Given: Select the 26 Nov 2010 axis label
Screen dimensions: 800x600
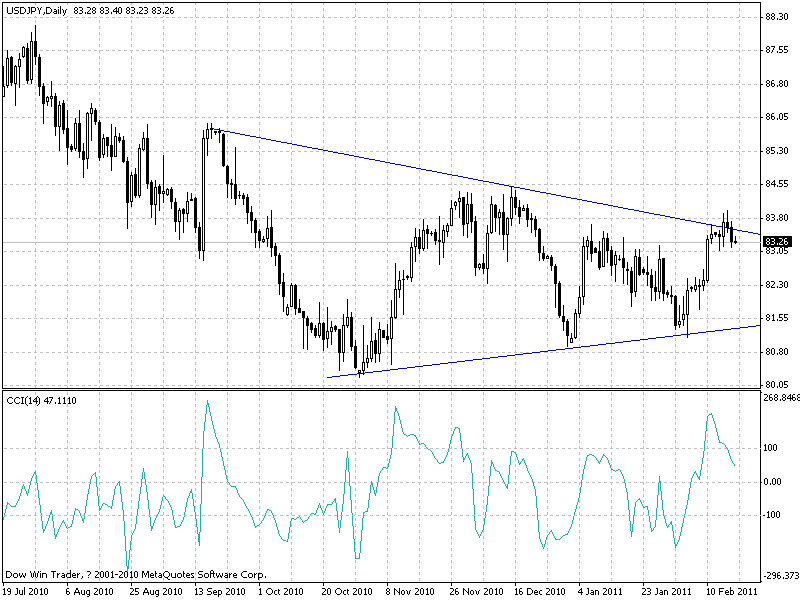Looking at the screenshot, I should tap(474, 590).
